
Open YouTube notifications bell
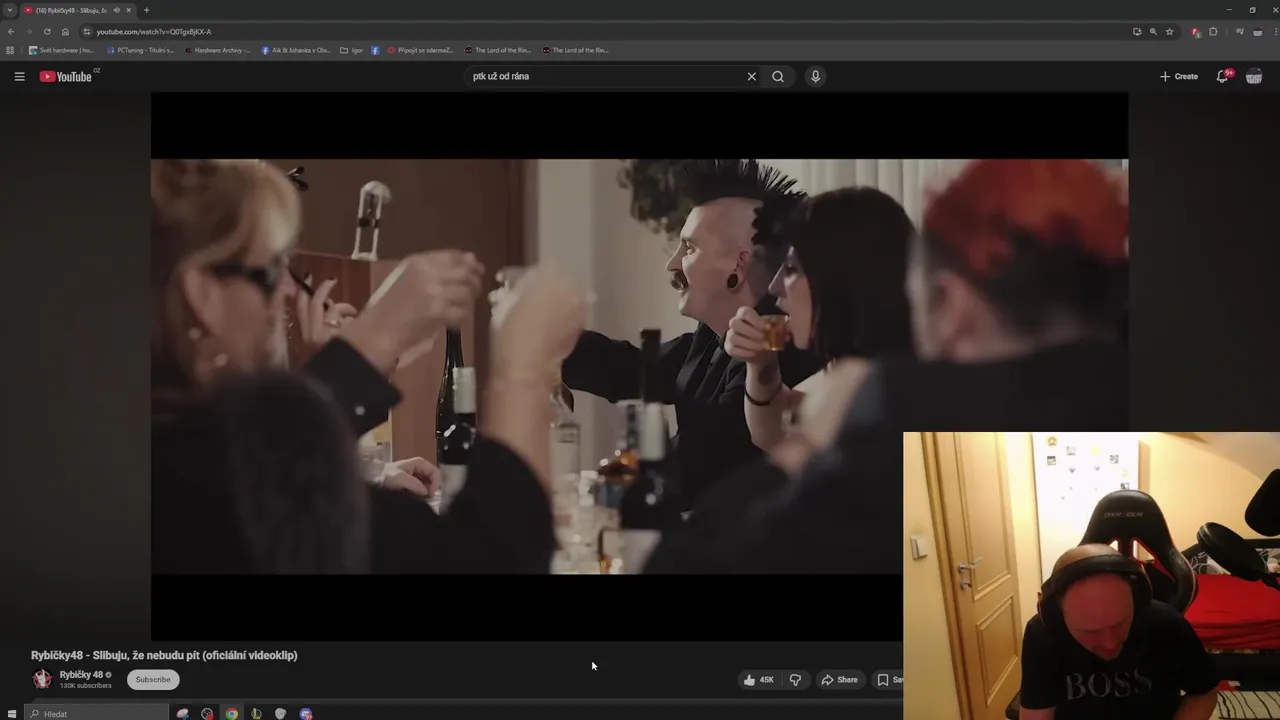click(1222, 76)
